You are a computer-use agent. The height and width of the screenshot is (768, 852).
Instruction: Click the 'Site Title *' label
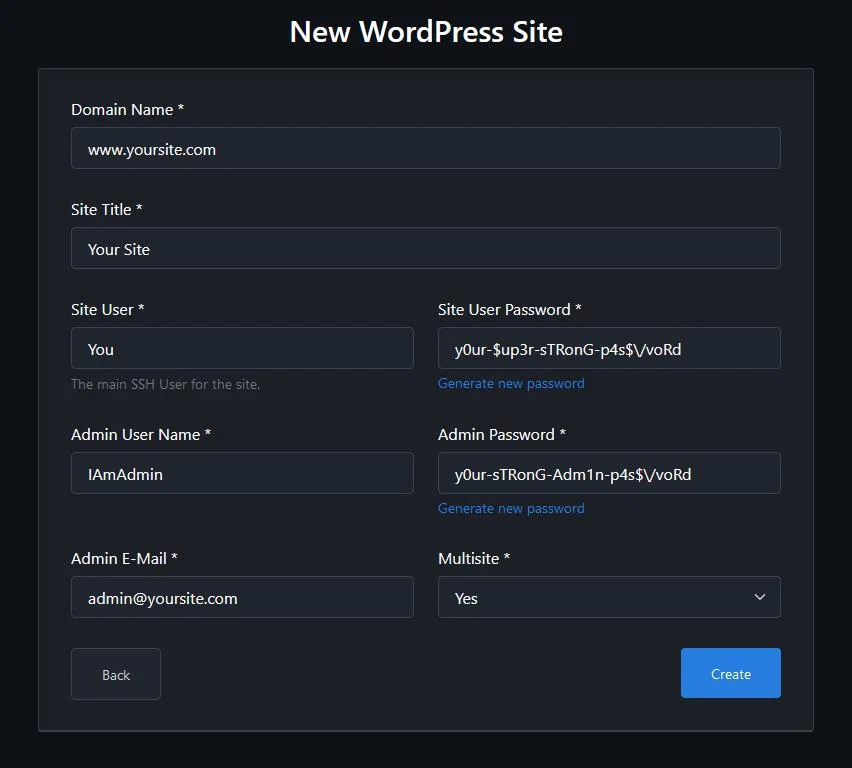pos(107,209)
